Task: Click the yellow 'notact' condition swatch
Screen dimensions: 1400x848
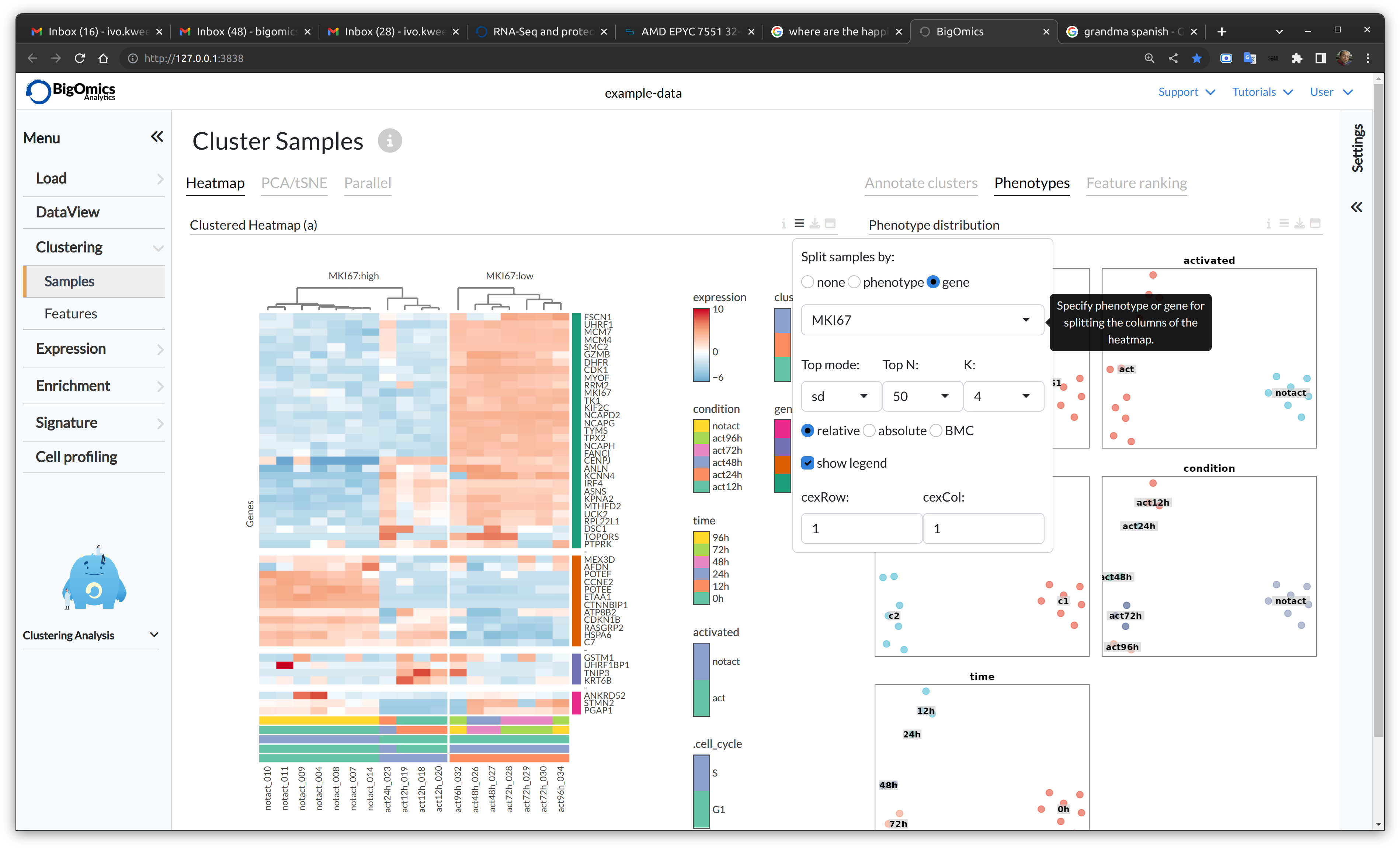Action: (x=701, y=425)
